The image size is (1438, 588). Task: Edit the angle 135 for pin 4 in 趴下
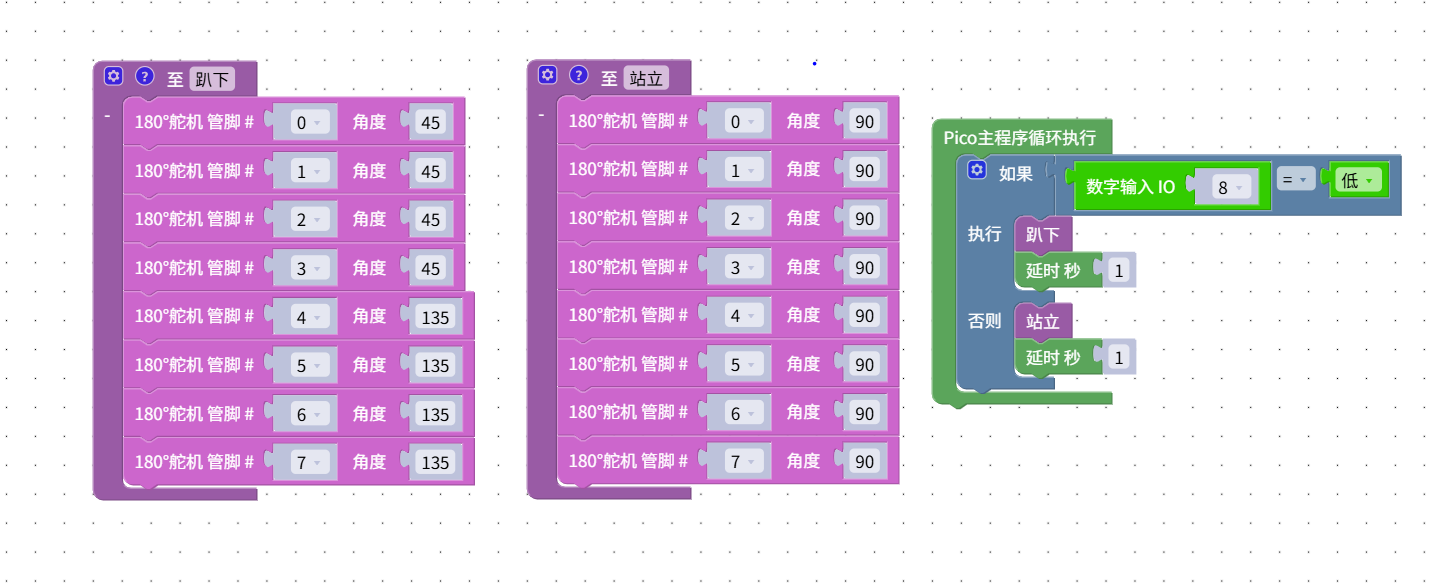tap(435, 317)
